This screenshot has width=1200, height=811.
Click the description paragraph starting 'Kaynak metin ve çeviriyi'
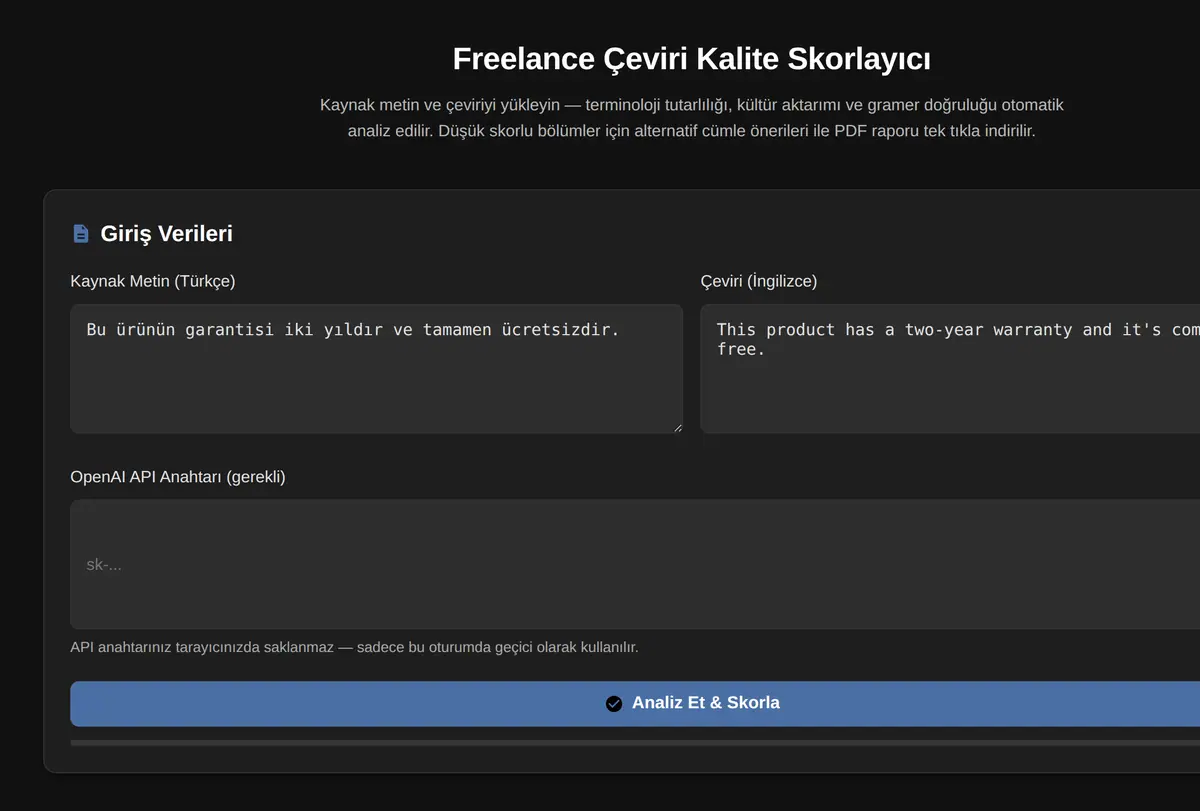tap(692, 118)
